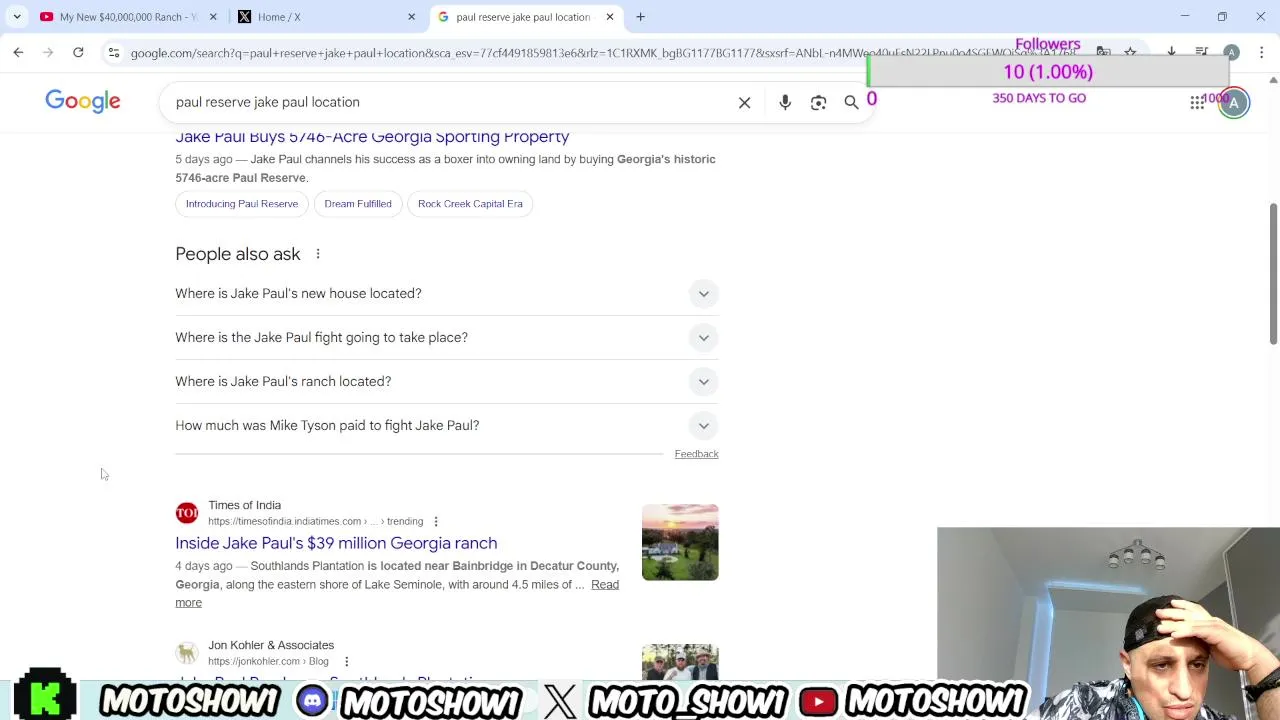This screenshot has height=720, width=1280.
Task: Start voice search with microphone icon
Action: (x=785, y=102)
